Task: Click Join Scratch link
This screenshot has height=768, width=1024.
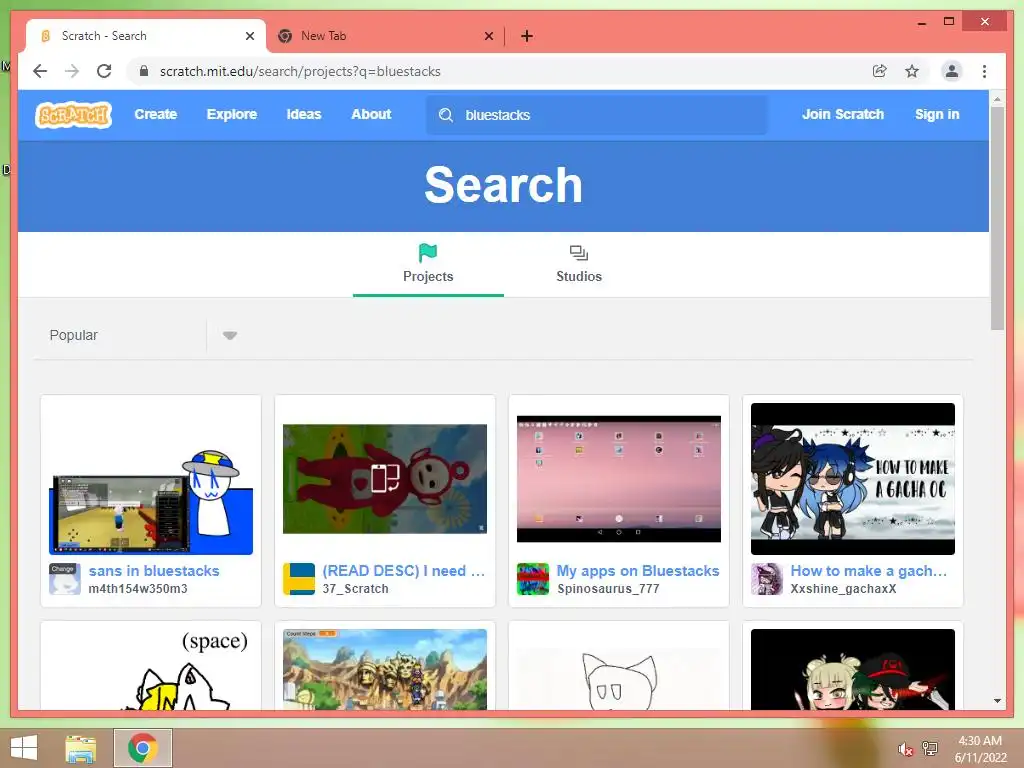Action: point(842,114)
